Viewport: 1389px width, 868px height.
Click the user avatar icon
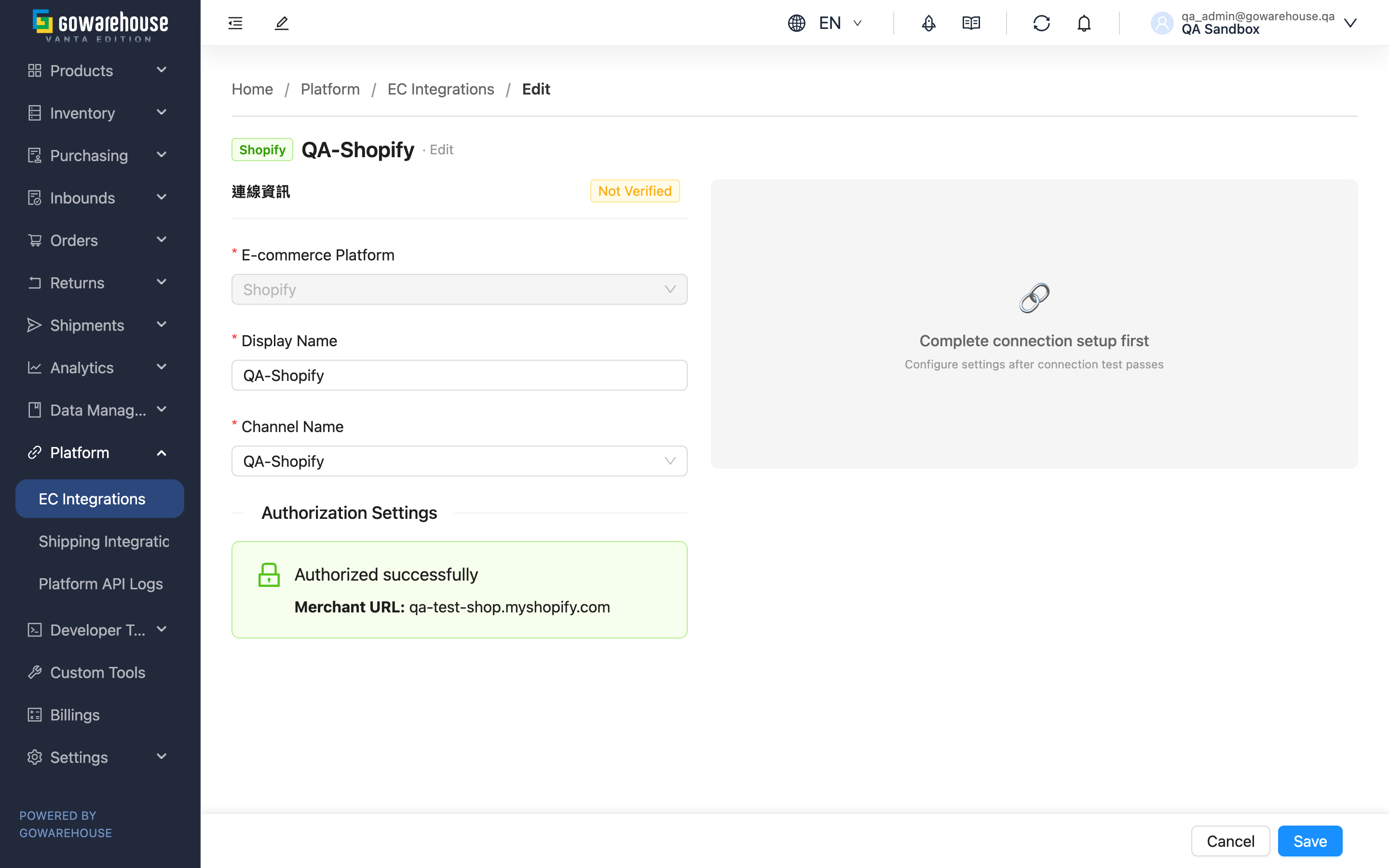pyautogui.click(x=1162, y=23)
